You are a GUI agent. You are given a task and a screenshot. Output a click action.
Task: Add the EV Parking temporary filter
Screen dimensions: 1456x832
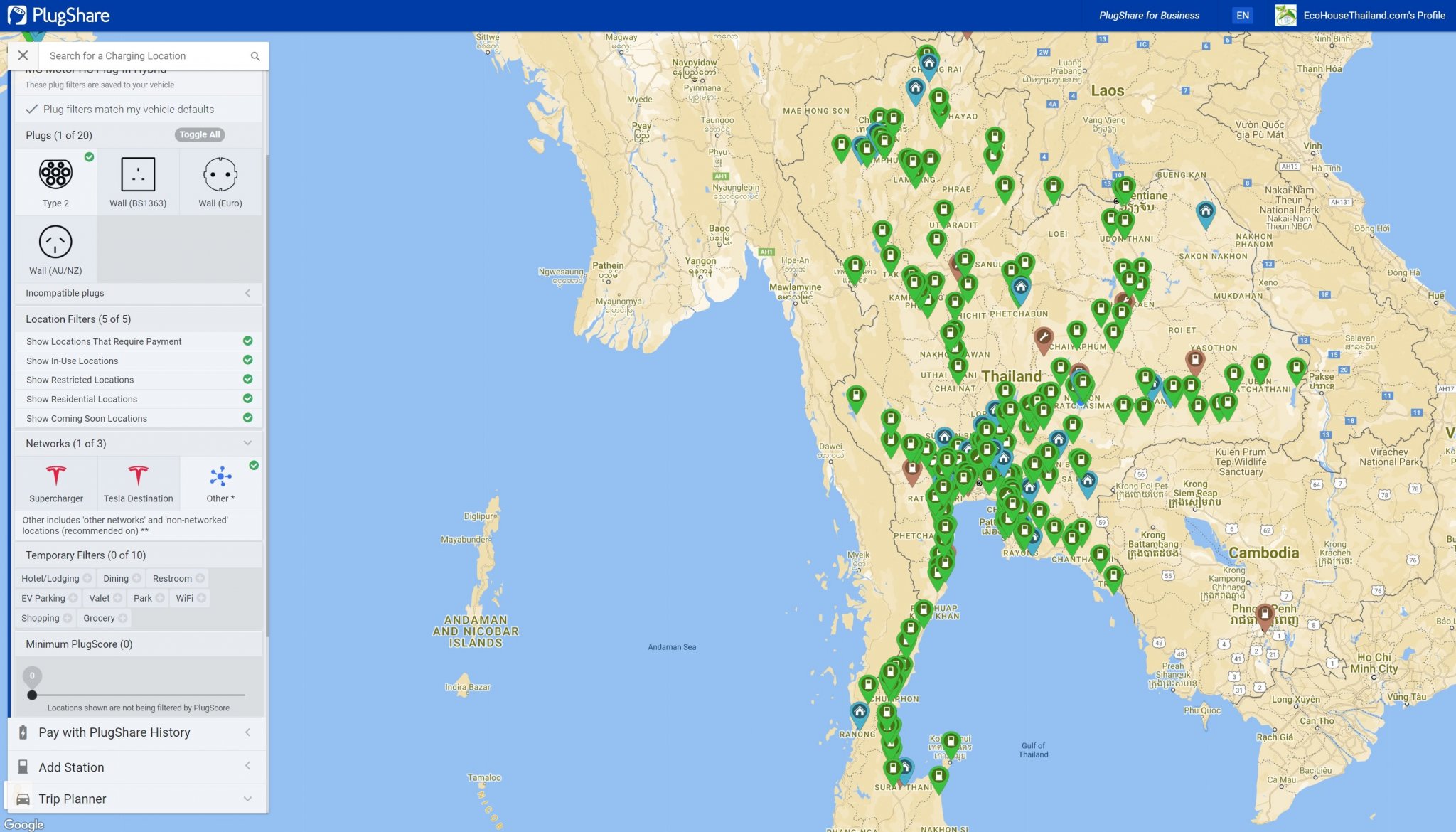click(48, 598)
